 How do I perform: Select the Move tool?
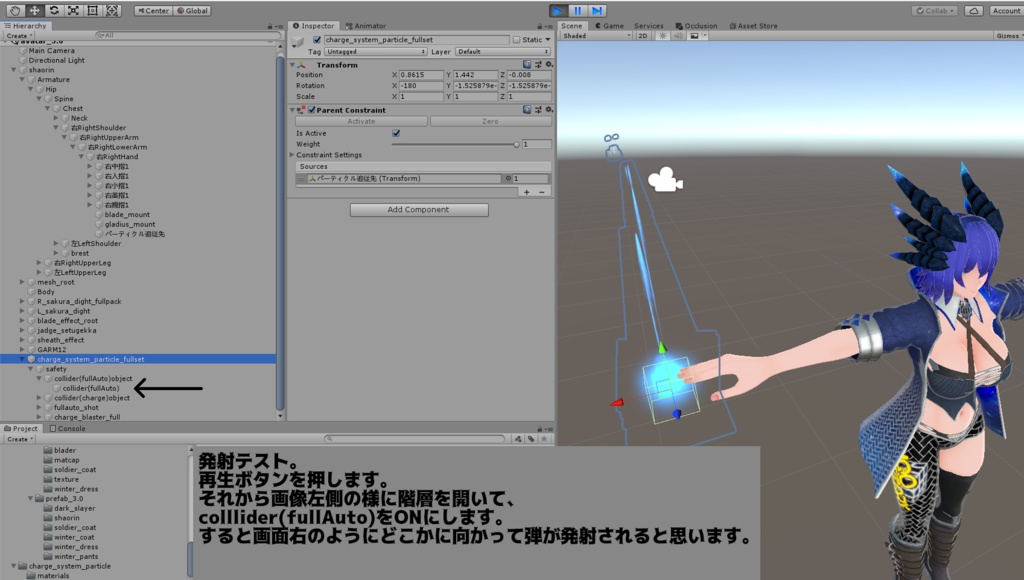tap(34, 9)
